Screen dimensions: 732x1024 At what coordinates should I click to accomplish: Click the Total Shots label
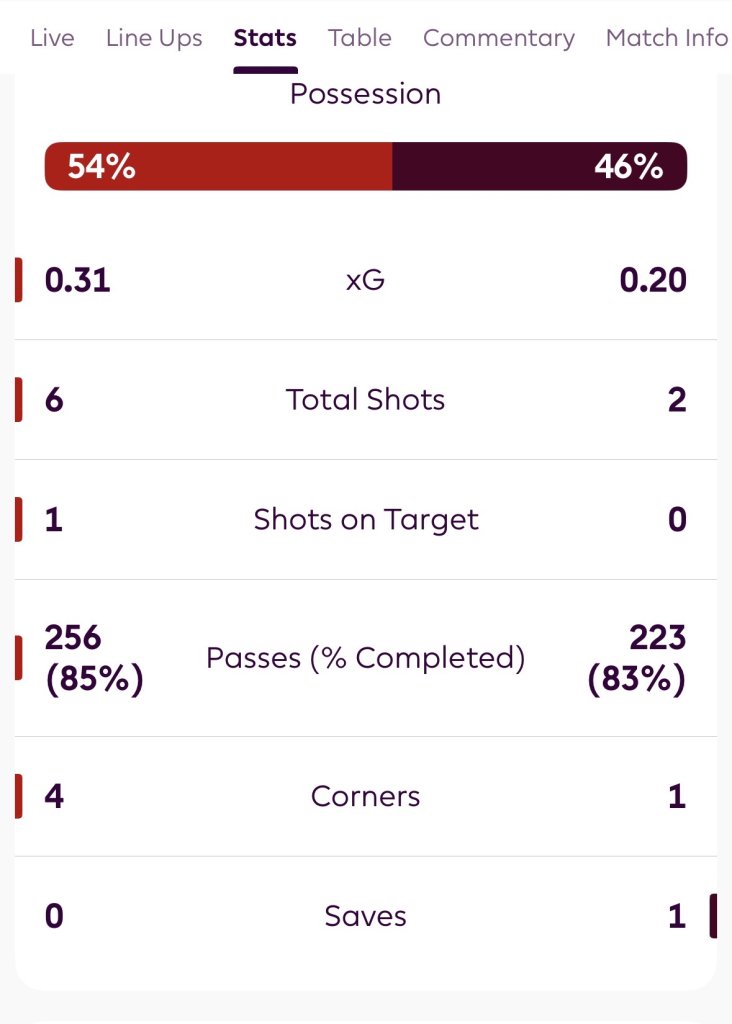pos(365,400)
